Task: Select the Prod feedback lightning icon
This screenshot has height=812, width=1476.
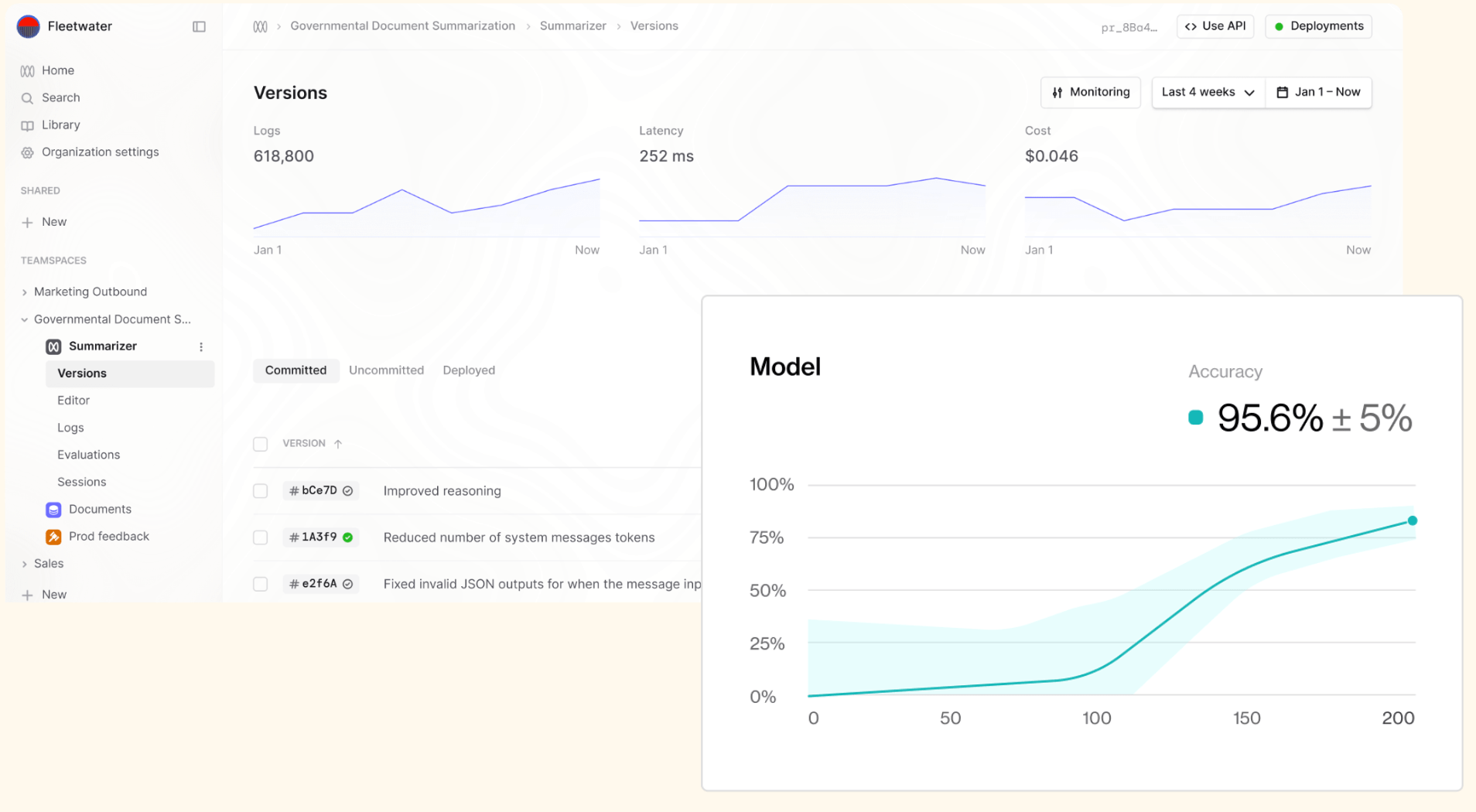Action: pyautogui.click(x=53, y=536)
